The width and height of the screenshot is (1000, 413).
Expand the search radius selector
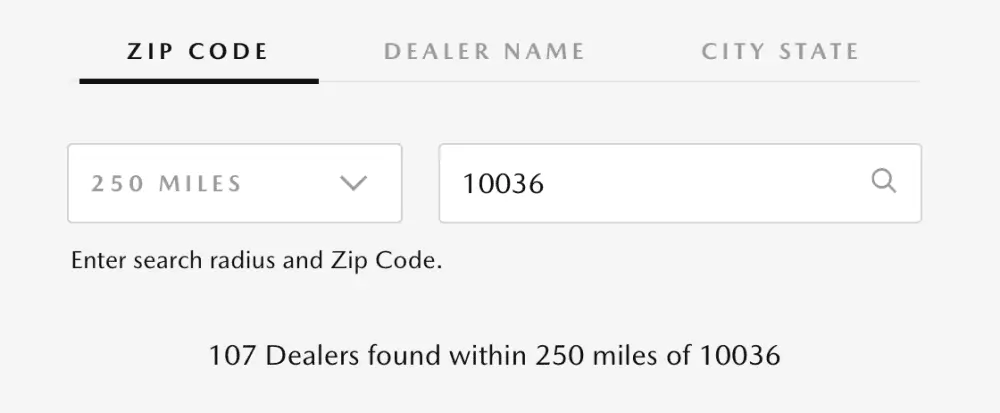(x=235, y=183)
